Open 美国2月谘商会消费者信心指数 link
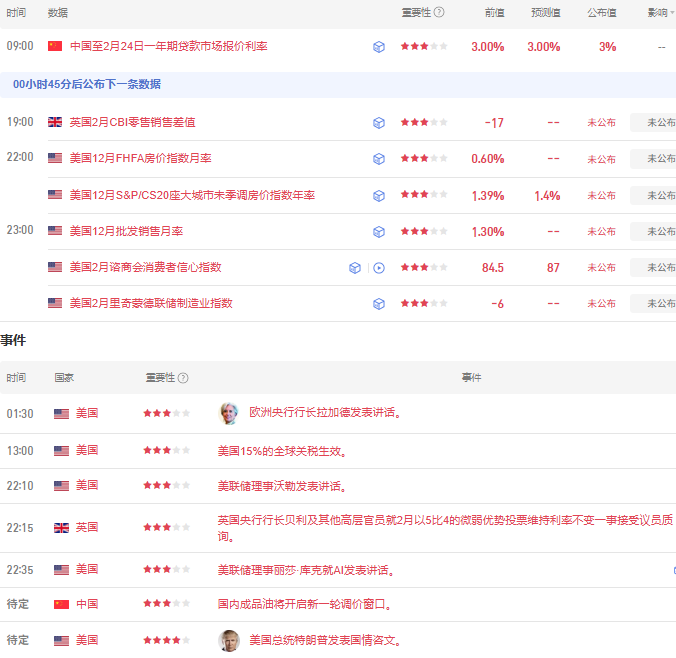This screenshot has height=658, width=676. pyautogui.click(x=145, y=267)
